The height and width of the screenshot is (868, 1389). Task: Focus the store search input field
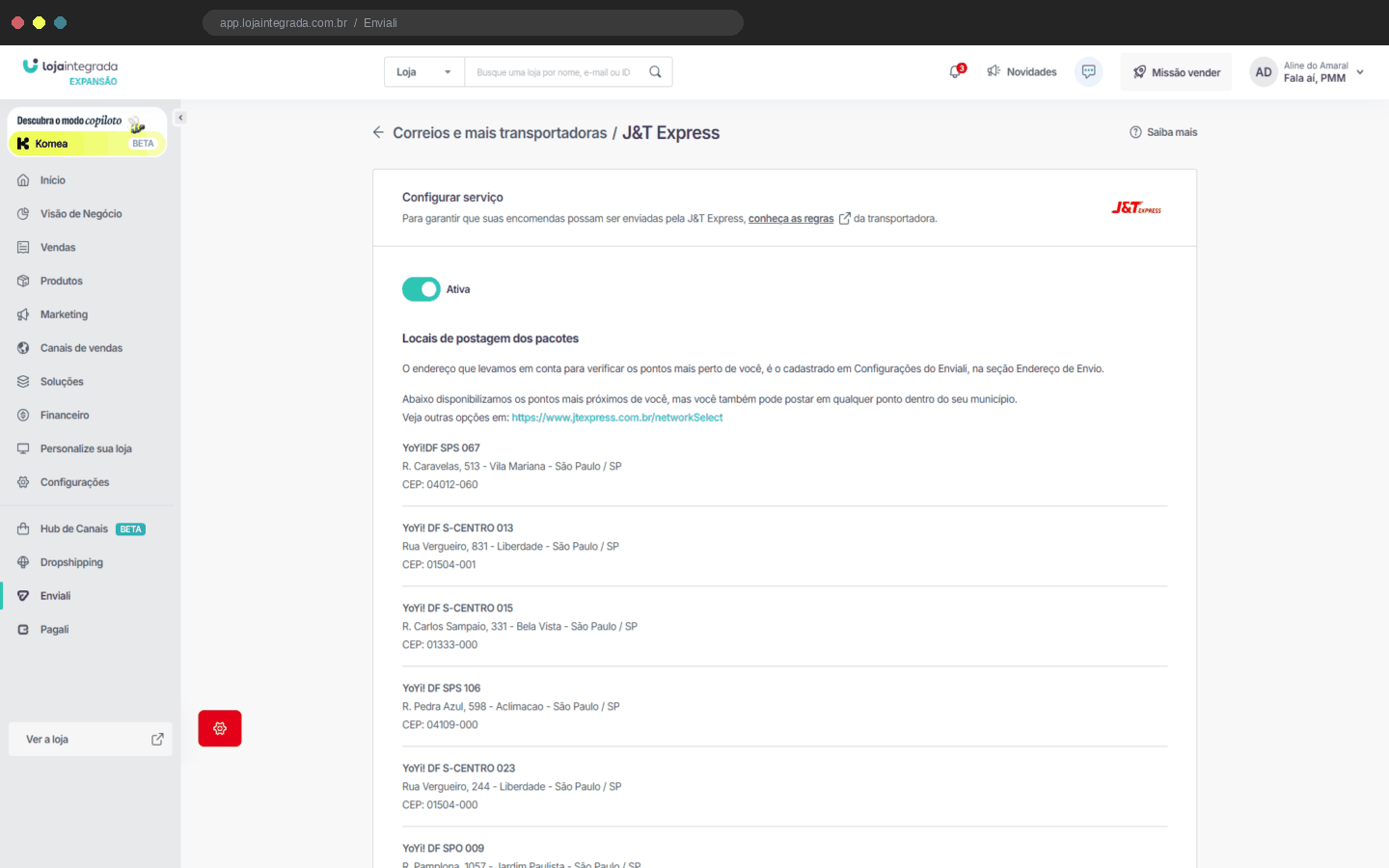[555, 72]
